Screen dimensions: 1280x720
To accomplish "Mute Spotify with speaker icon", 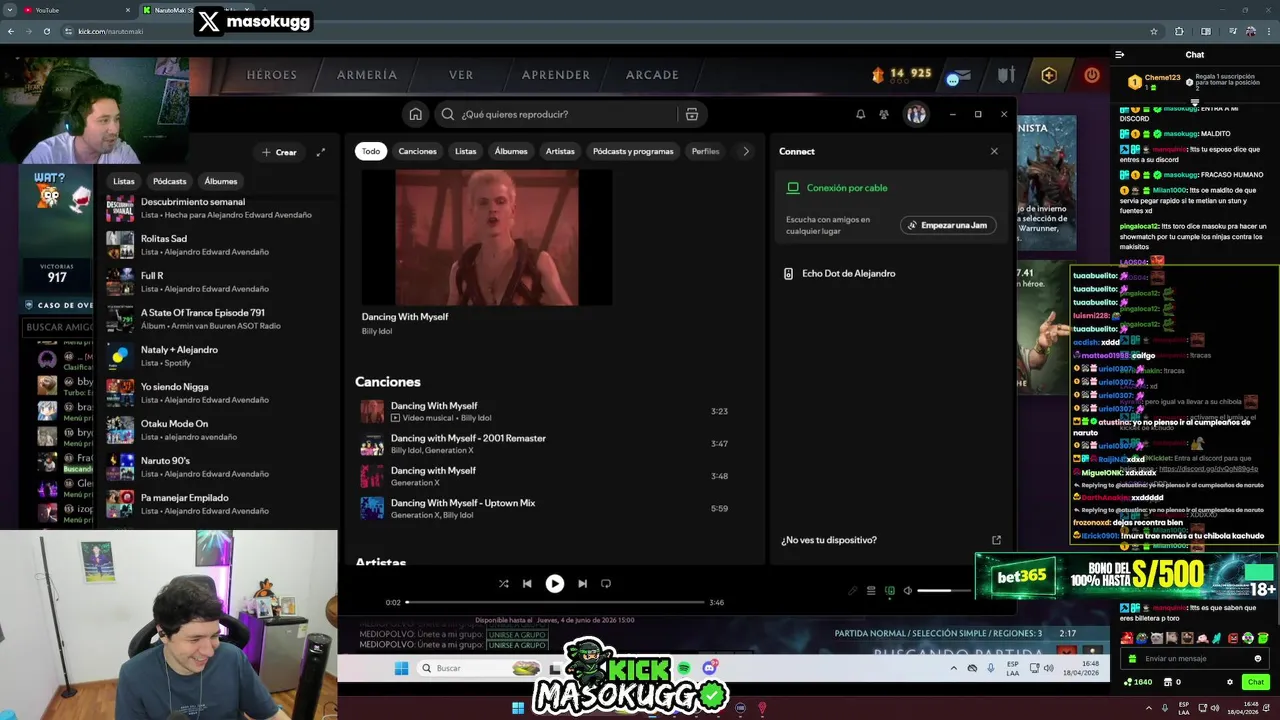I will click(908, 590).
